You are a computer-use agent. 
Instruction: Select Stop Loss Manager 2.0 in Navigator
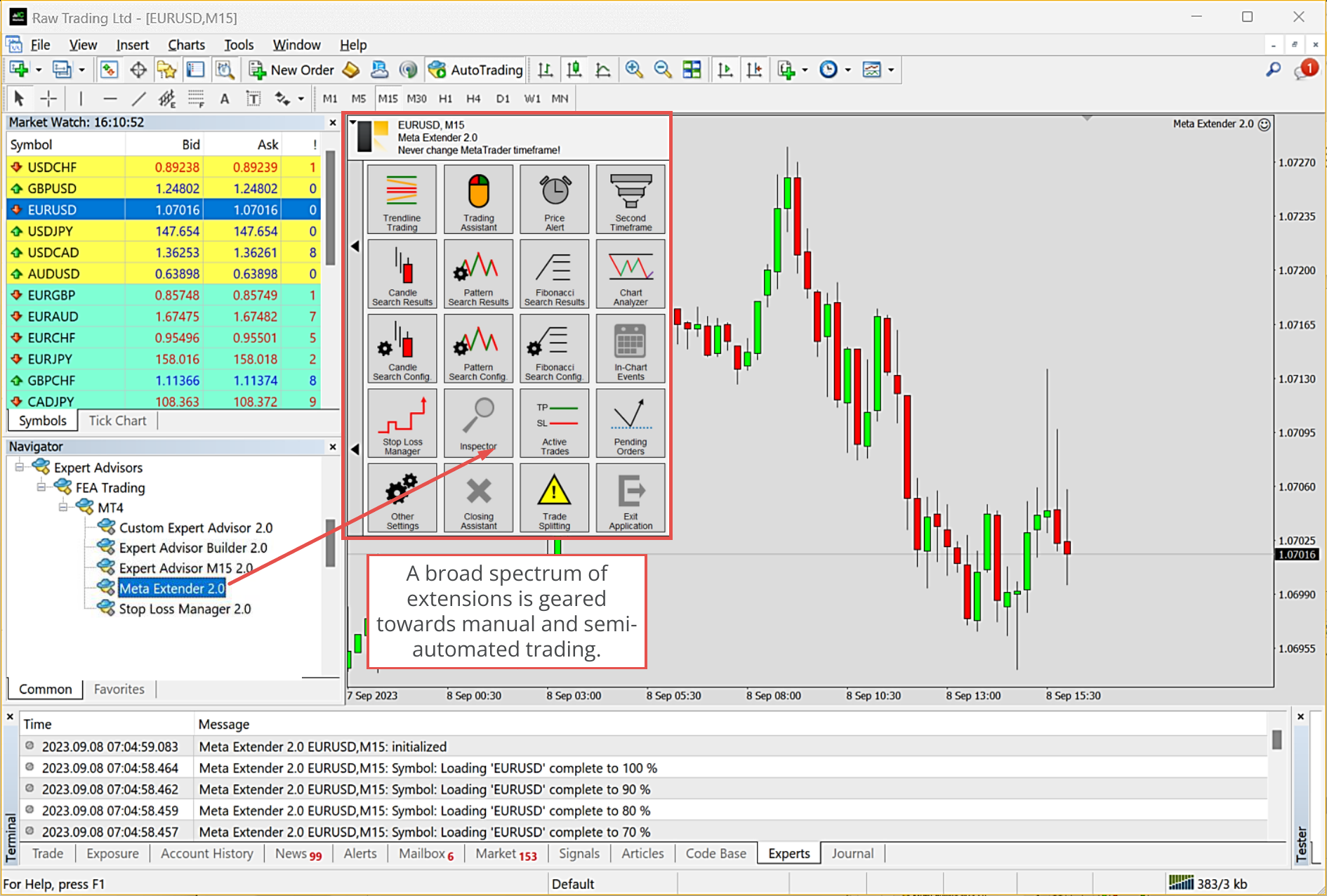(185, 609)
